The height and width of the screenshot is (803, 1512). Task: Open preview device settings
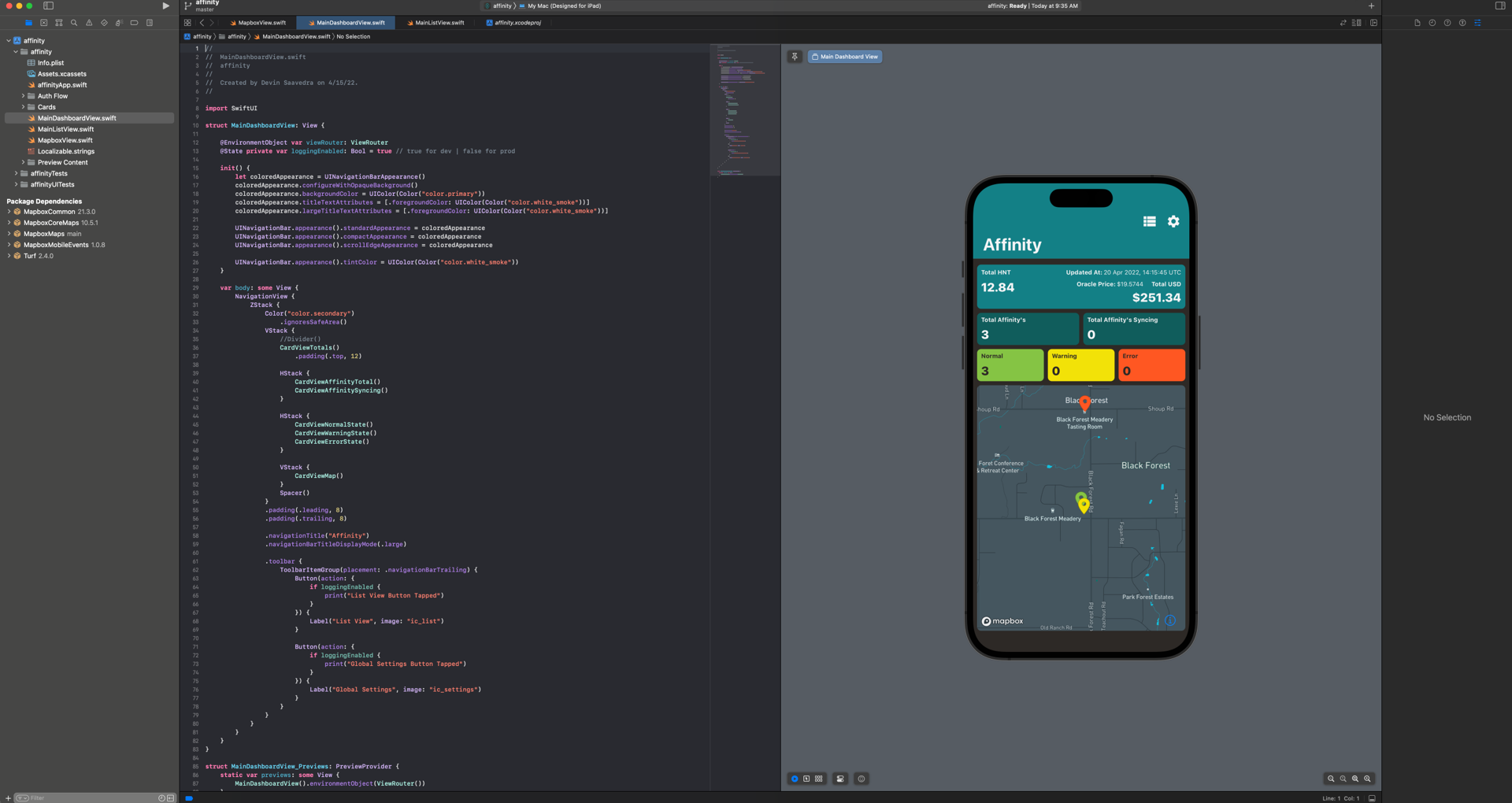(840, 779)
